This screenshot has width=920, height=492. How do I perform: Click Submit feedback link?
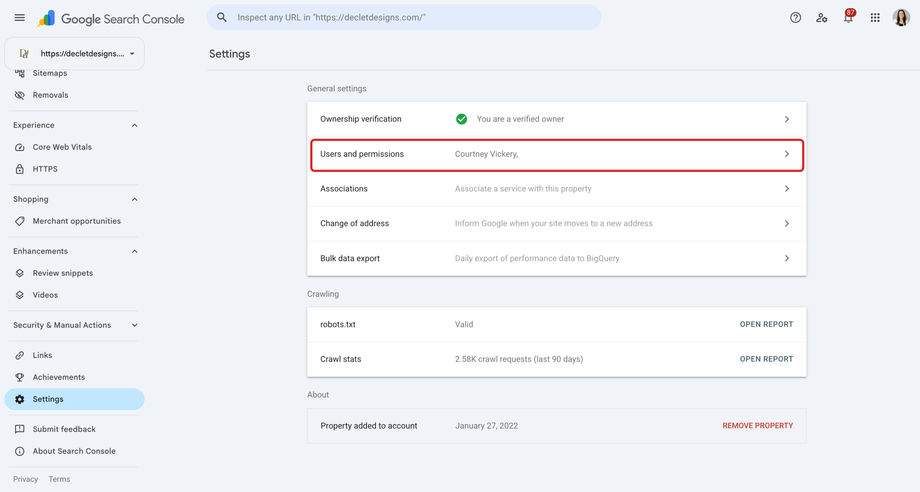[64, 429]
